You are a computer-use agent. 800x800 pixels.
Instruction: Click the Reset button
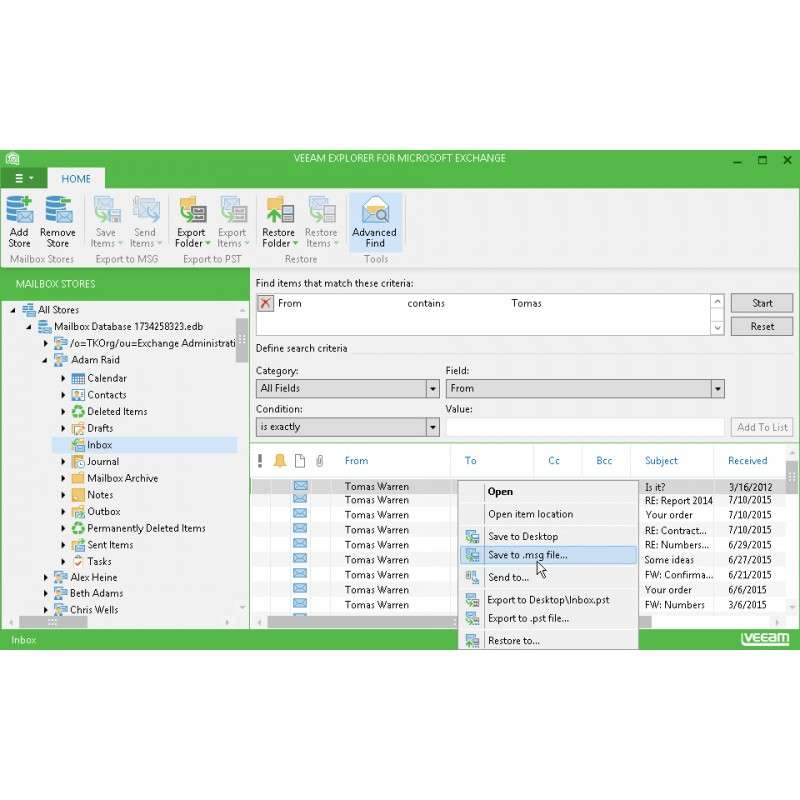pyautogui.click(x=762, y=327)
